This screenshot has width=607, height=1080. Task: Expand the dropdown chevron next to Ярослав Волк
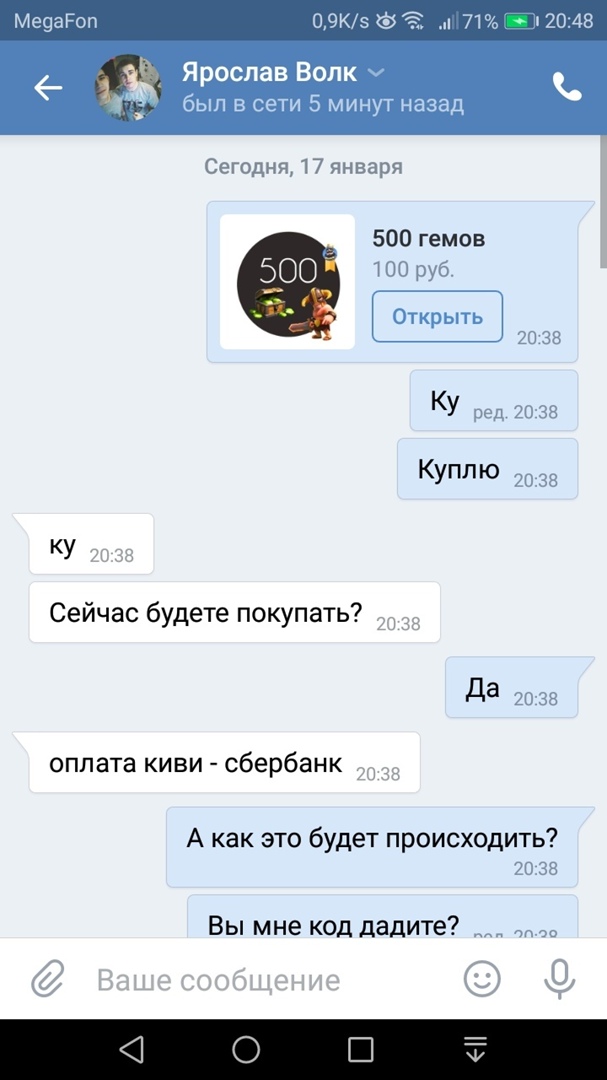click(x=375, y=72)
